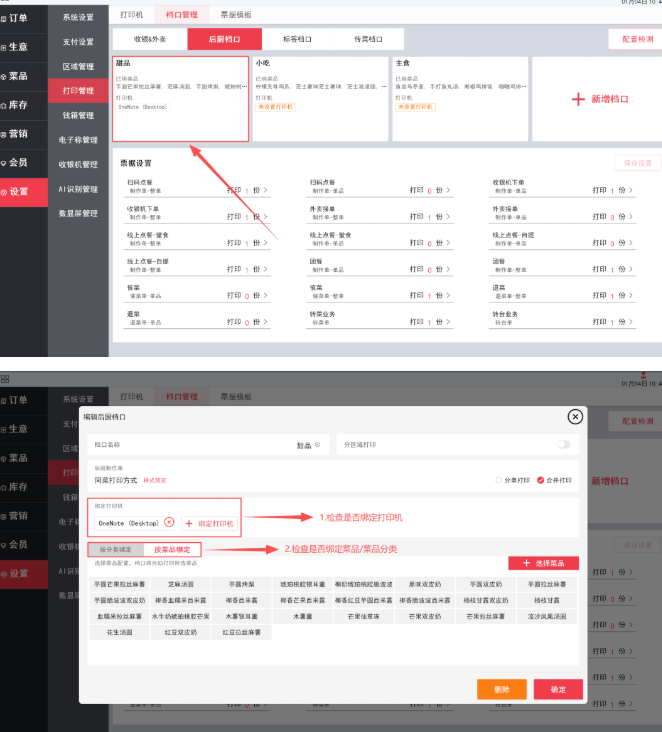This screenshot has width=662, height=732.
Task: Open 会员 in the upper screen's main sidebar
Action: pos(24,163)
